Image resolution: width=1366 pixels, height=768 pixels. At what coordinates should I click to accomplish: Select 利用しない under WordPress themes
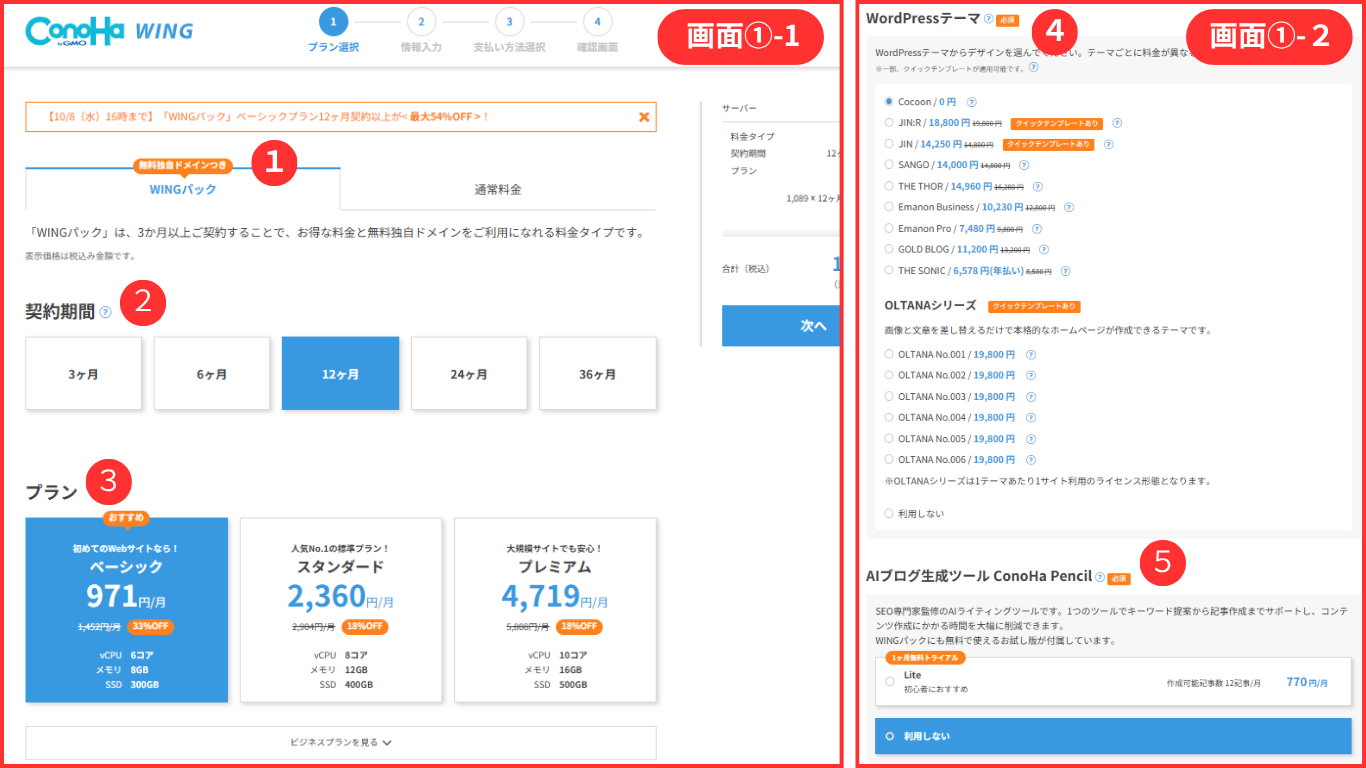click(x=889, y=513)
